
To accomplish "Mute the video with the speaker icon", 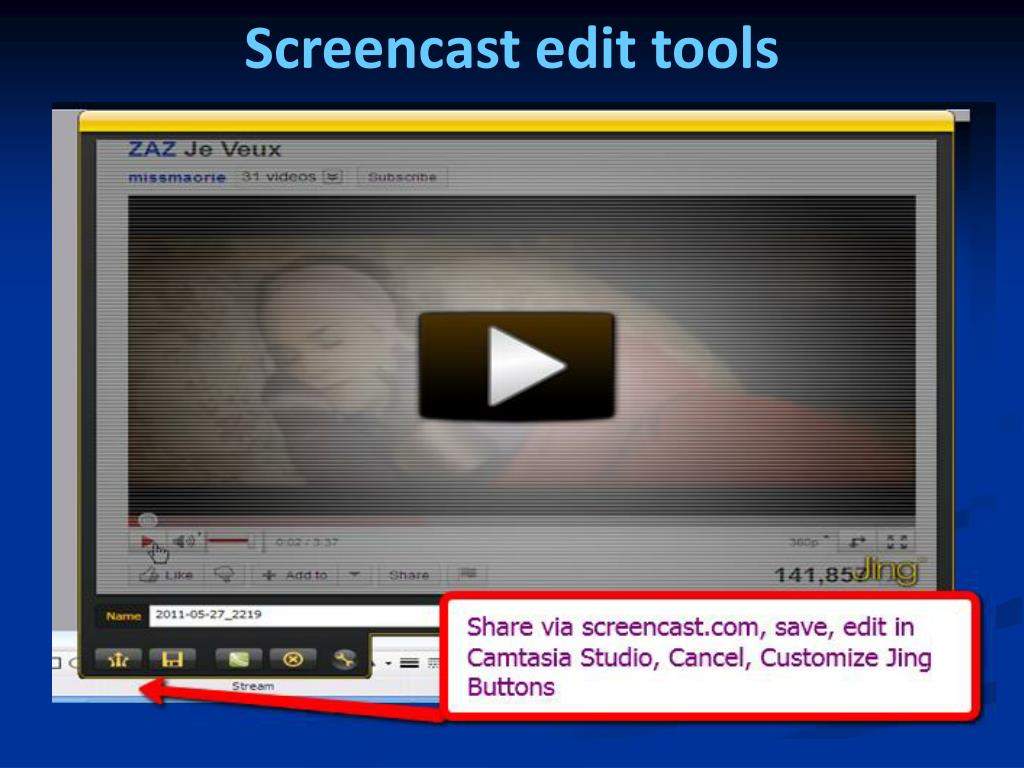I will coord(185,541).
